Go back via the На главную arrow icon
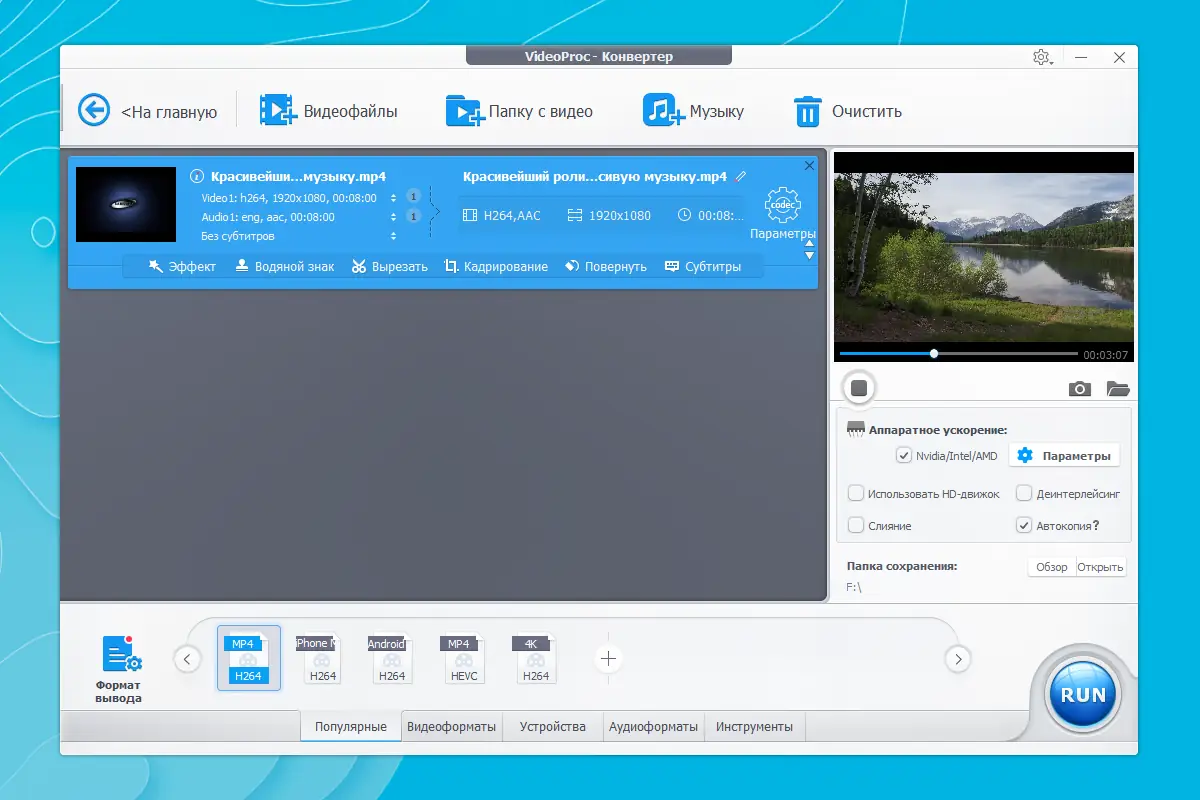Image resolution: width=1200 pixels, height=800 pixels. [x=94, y=110]
